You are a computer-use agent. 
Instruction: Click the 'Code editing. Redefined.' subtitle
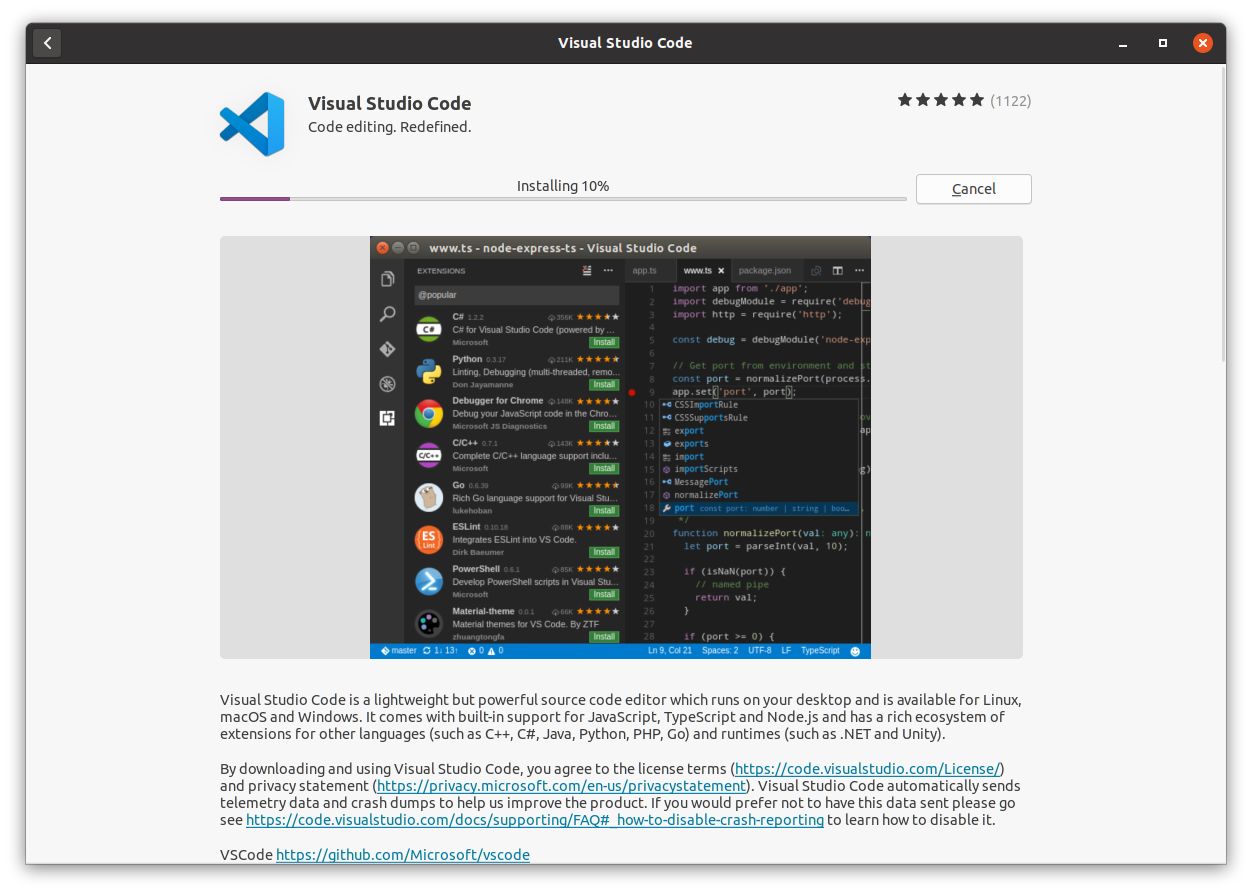[x=389, y=127]
